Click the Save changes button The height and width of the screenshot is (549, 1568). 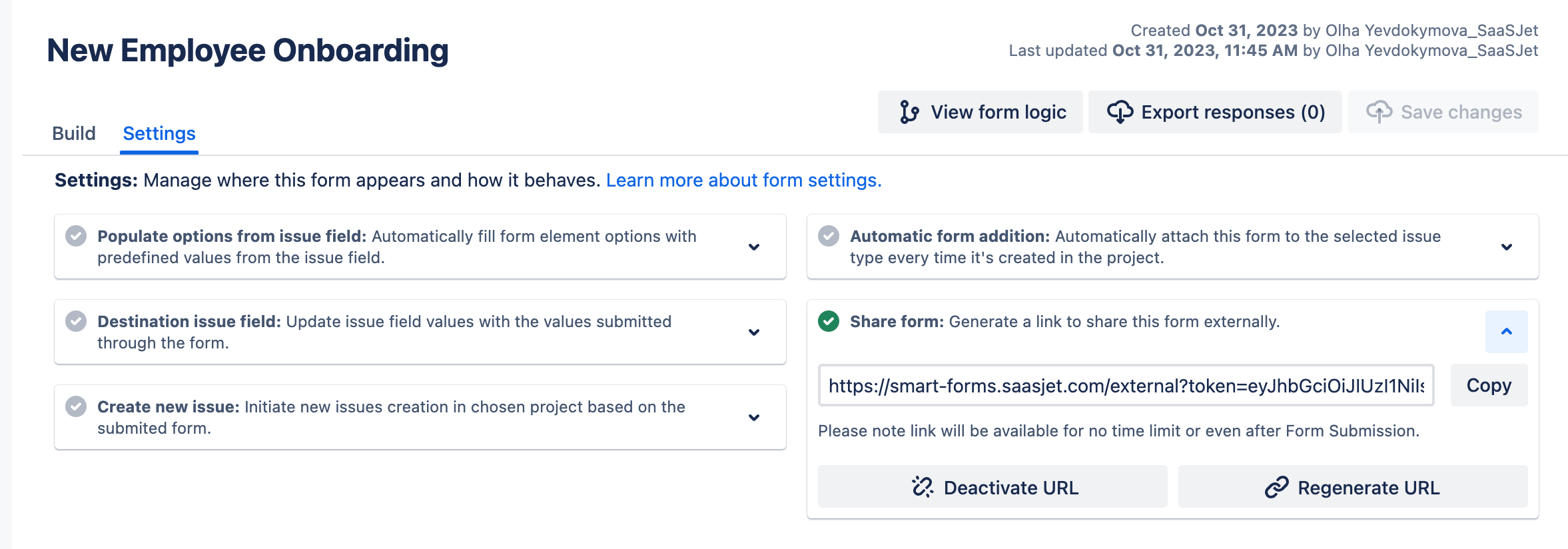click(x=1443, y=112)
